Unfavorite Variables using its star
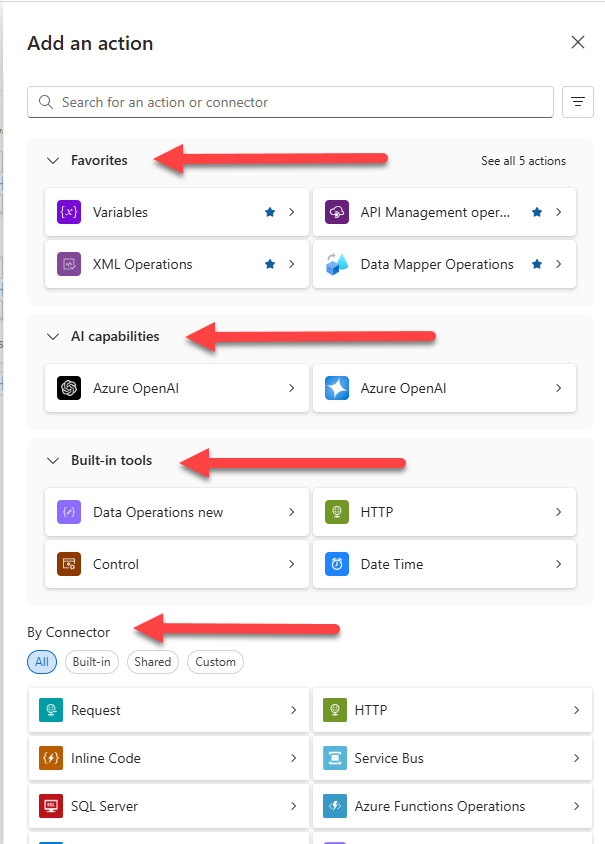The image size is (605, 844). pos(270,213)
